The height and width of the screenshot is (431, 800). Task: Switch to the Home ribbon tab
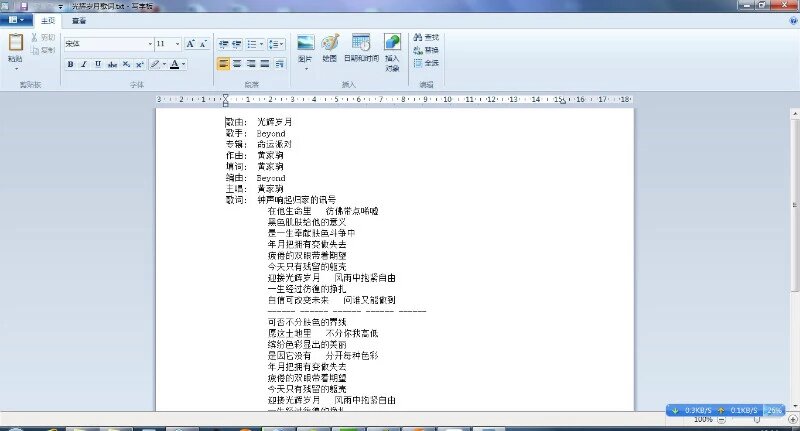tap(48, 21)
